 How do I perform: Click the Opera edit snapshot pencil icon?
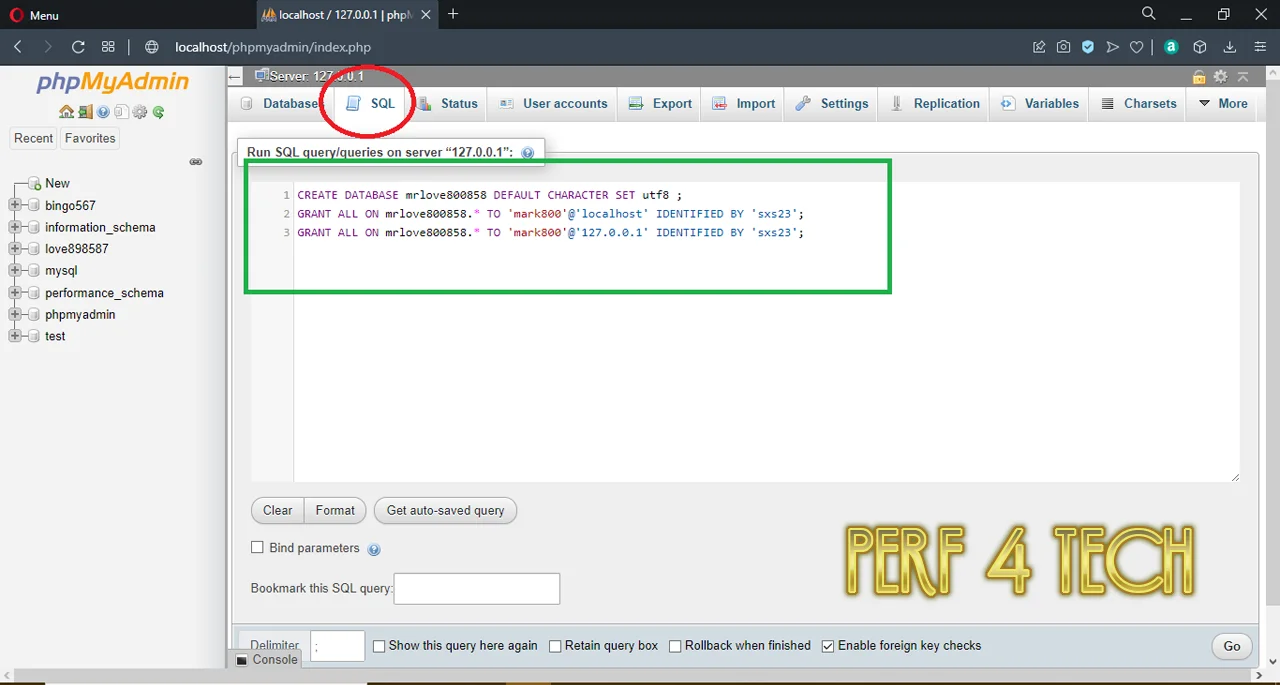pyautogui.click(x=1039, y=47)
